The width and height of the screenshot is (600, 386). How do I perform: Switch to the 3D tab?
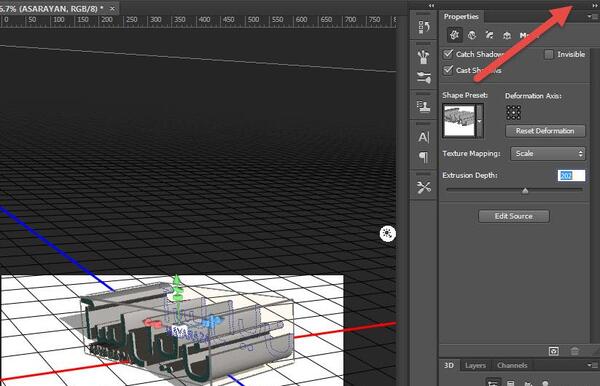(x=449, y=365)
